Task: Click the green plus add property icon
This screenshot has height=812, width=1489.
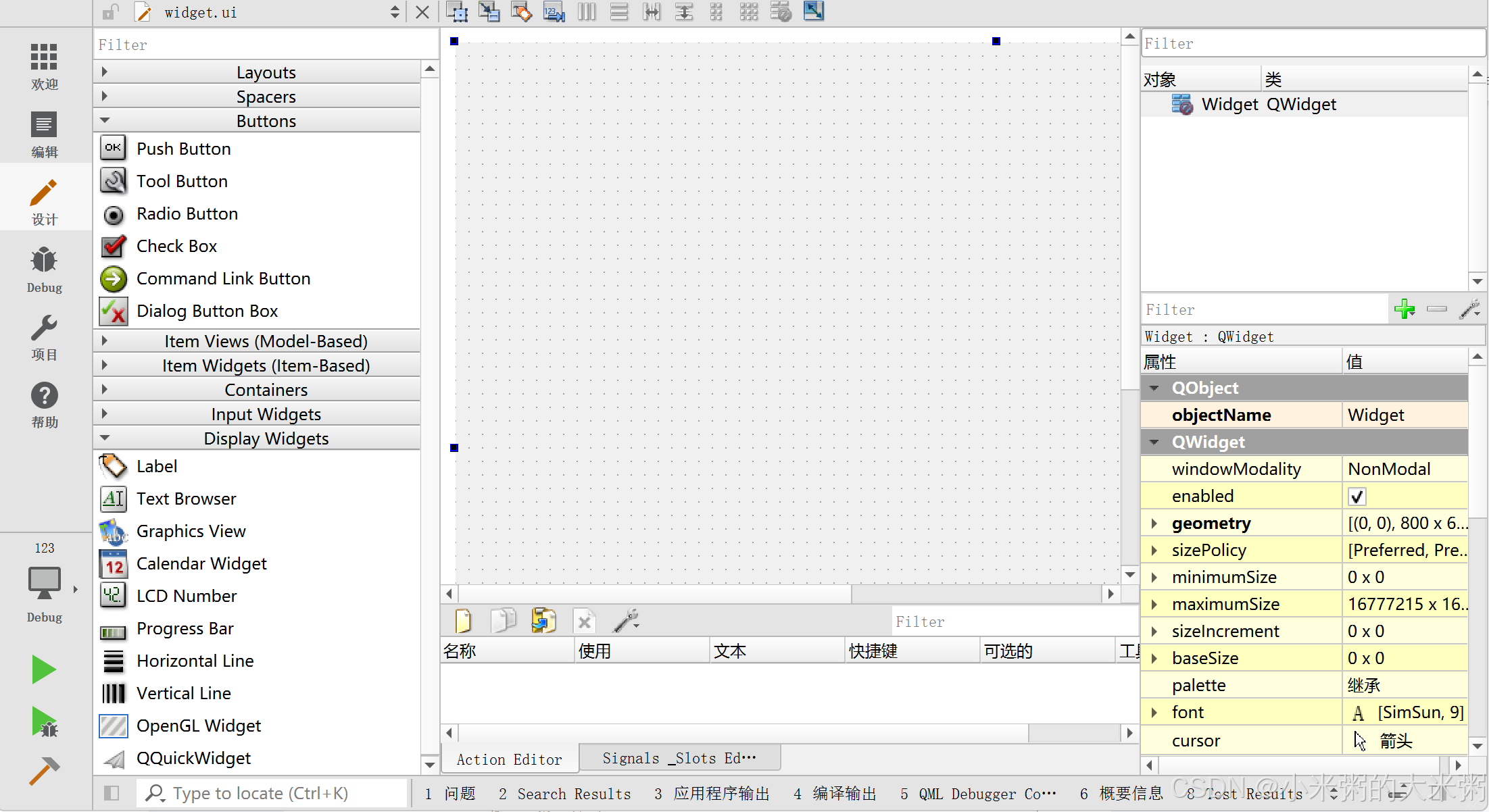Action: point(1405,309)
